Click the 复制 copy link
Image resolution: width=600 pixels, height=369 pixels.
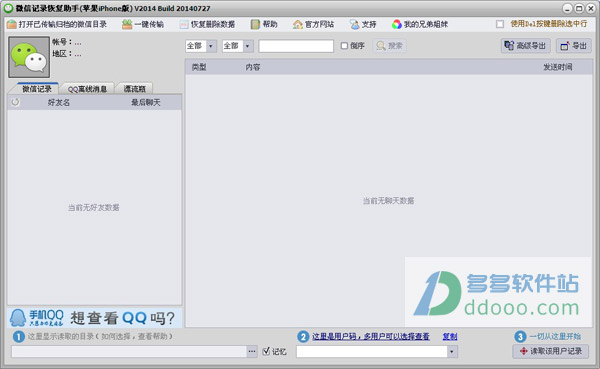point(450,336)
